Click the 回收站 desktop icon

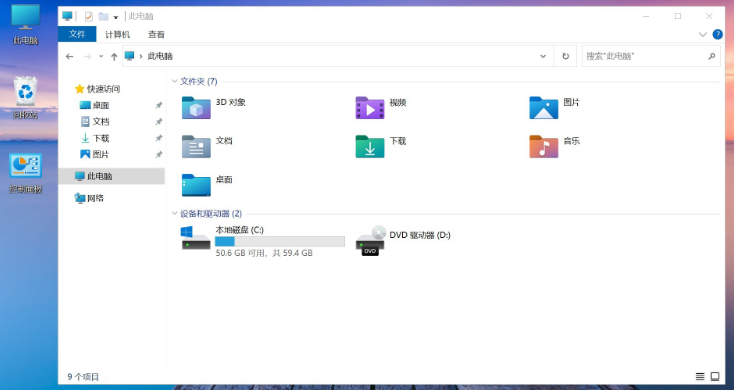[25, 97]
